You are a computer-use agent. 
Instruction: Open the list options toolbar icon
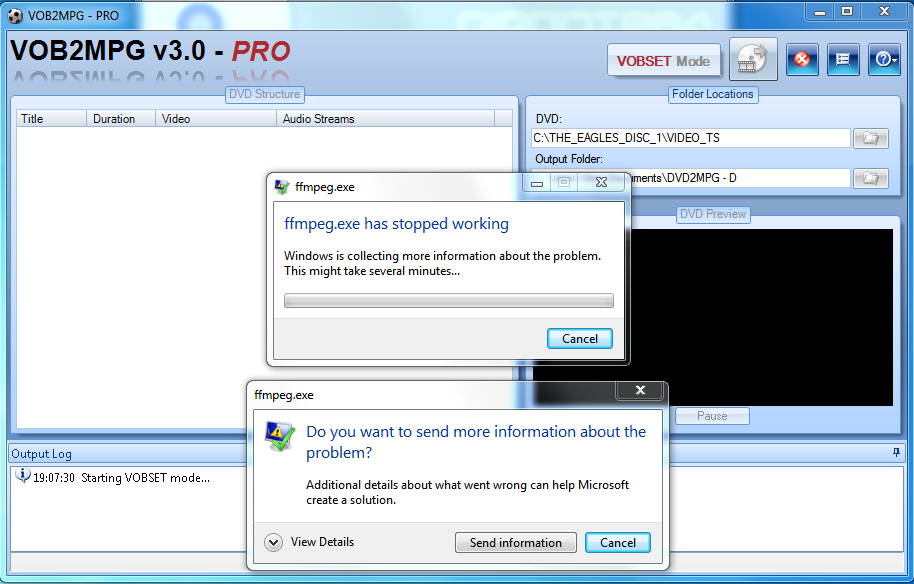point(843,59)
